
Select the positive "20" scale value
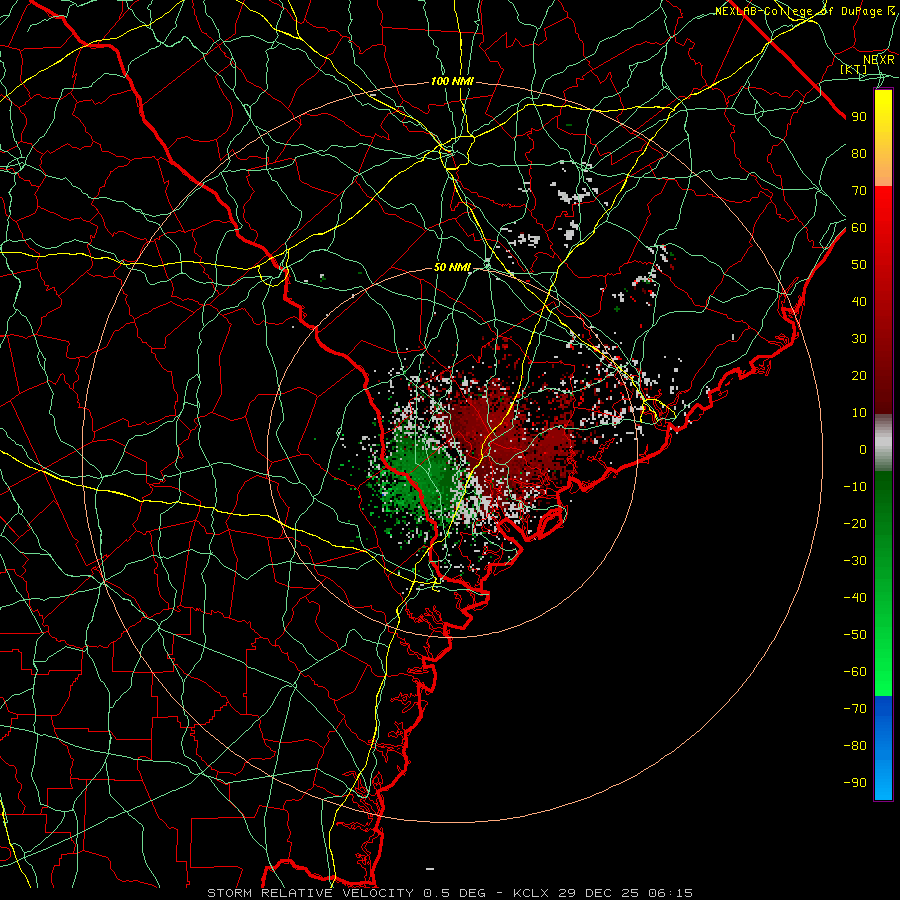click(x=859, y=376)
